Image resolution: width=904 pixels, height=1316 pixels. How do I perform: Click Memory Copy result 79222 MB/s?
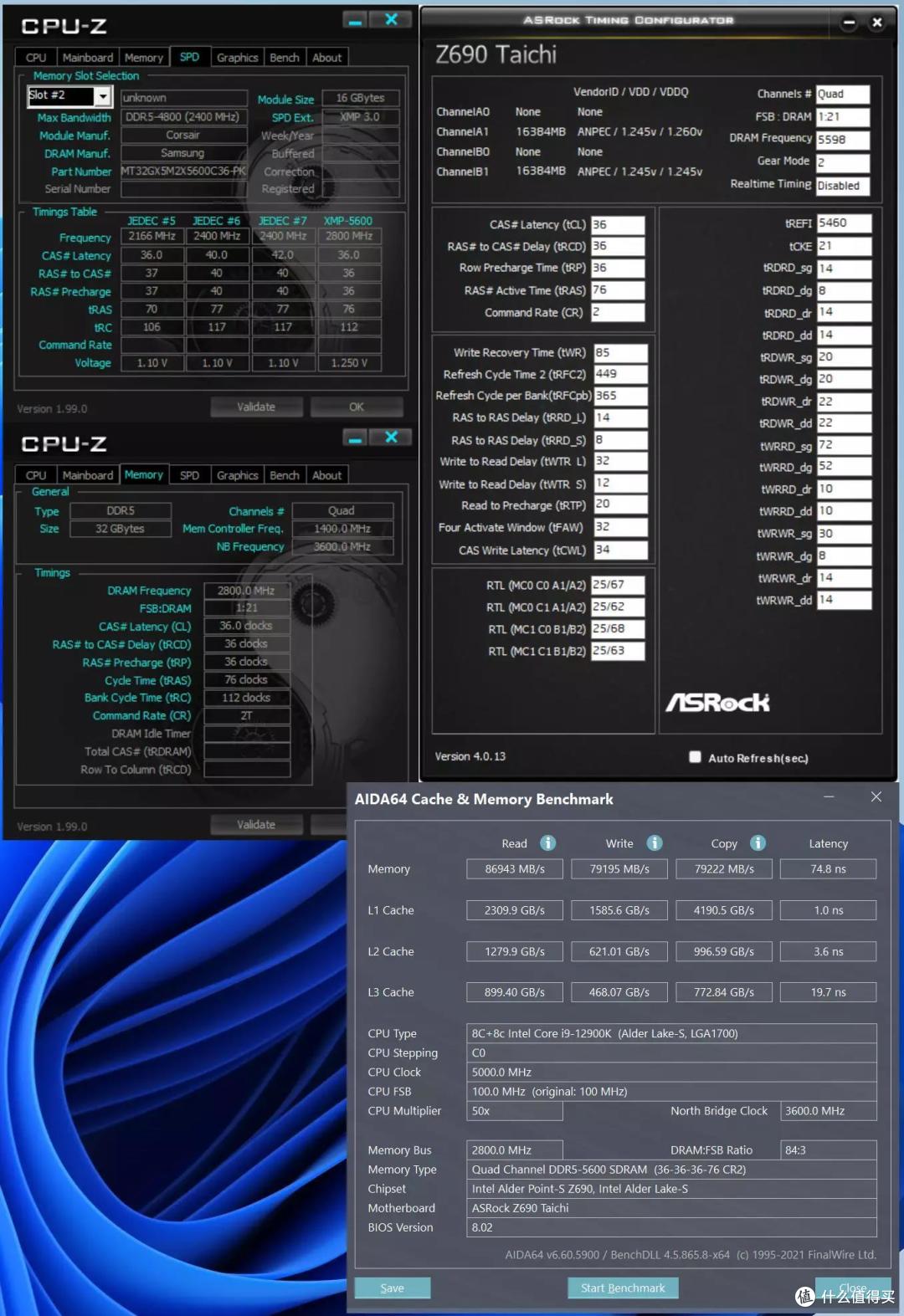click(724, 869)
